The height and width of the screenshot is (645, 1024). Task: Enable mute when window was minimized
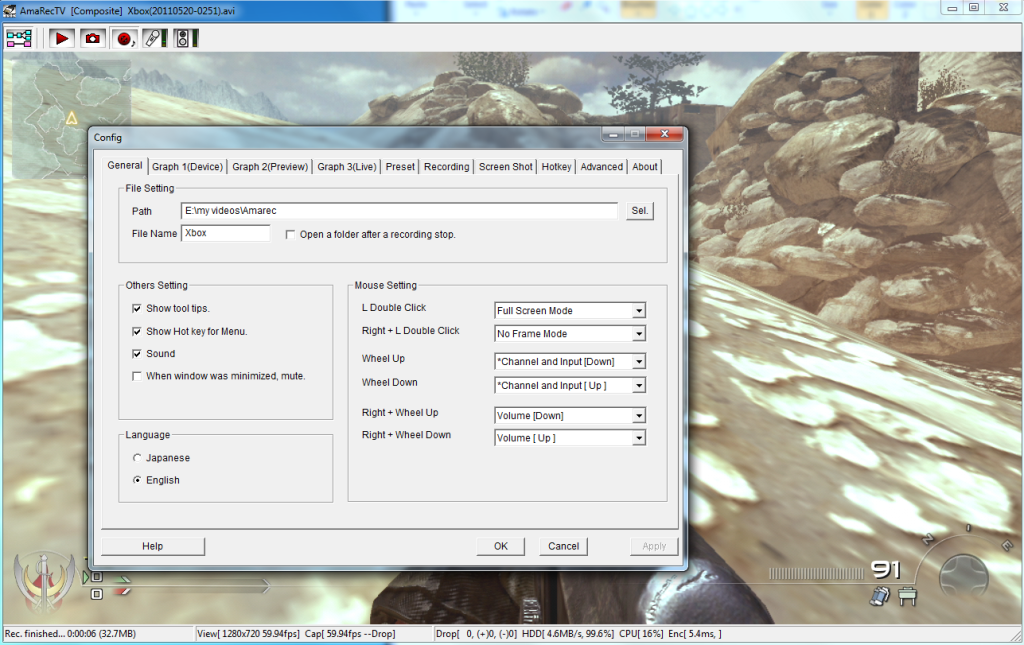[x=136, y=376]
